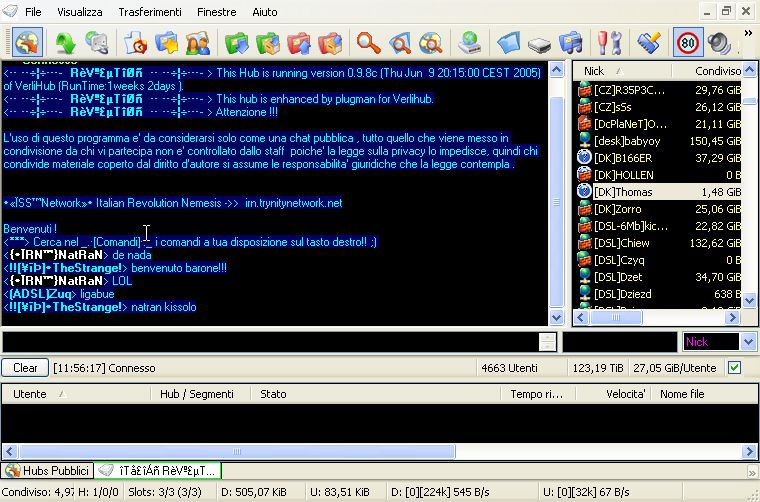Click the first green folder toolbar icon
Viewport: 760px width, 502px height.
click(237, 43)
